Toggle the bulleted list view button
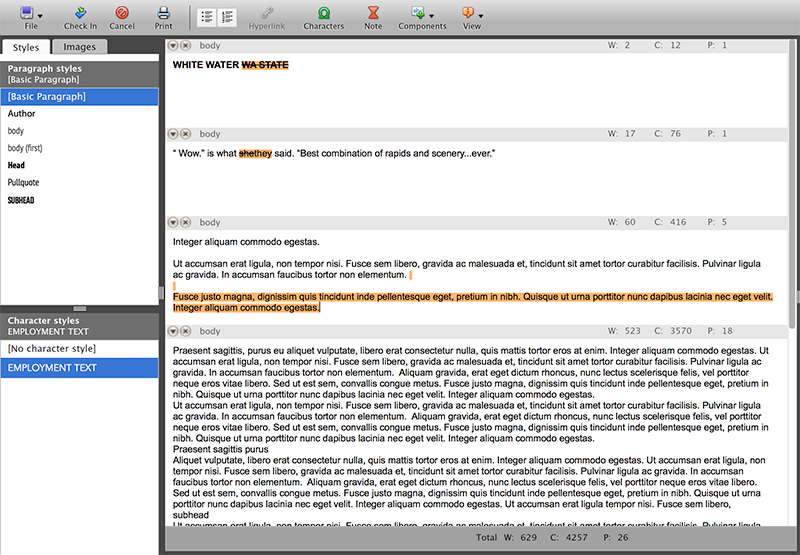Screen dimensions: 800x555 (205, 16)
